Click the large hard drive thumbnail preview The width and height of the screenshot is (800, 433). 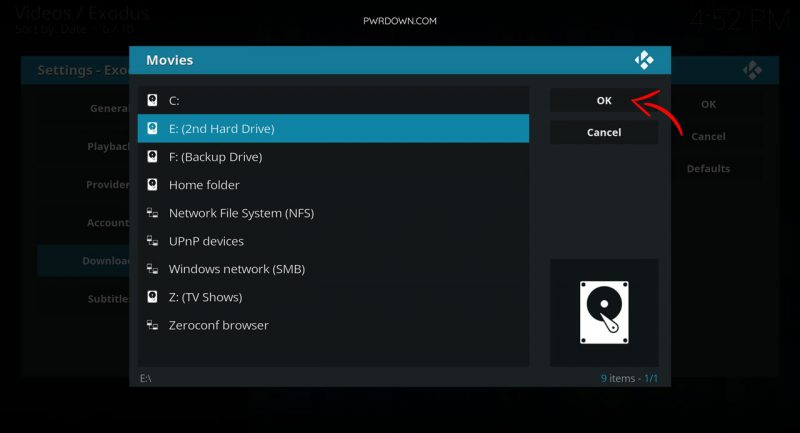click(x=604, y=312)
